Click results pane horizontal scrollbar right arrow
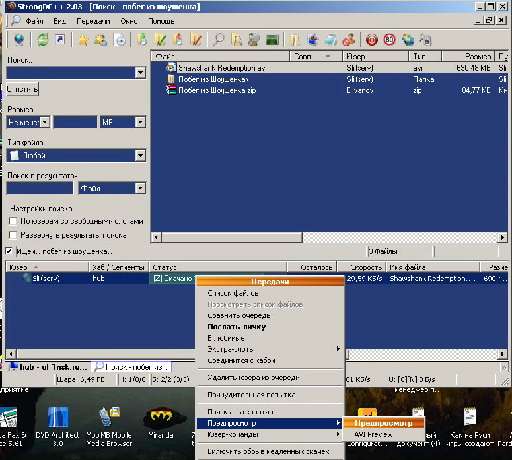 (502, 237)
